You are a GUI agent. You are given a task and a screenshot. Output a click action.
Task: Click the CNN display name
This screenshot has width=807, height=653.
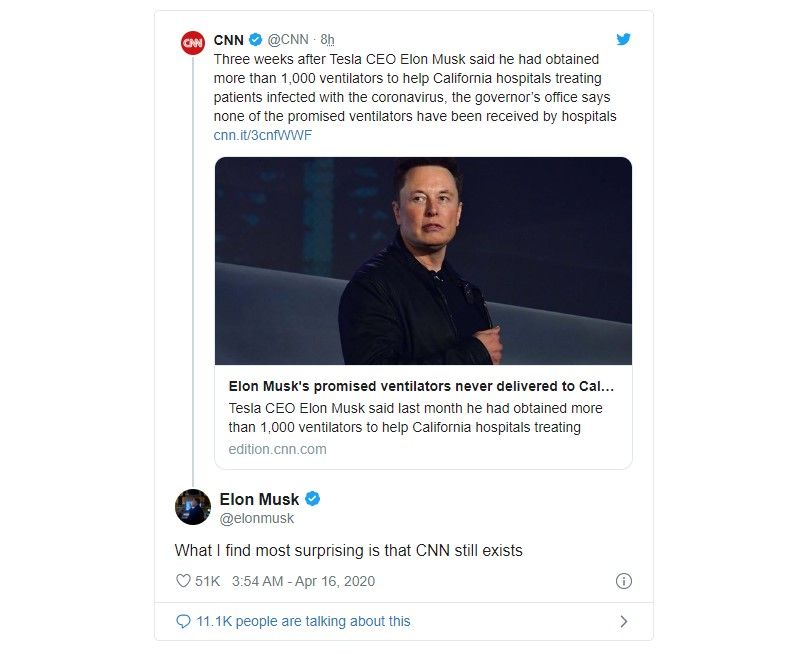click(x=229, y=40)
